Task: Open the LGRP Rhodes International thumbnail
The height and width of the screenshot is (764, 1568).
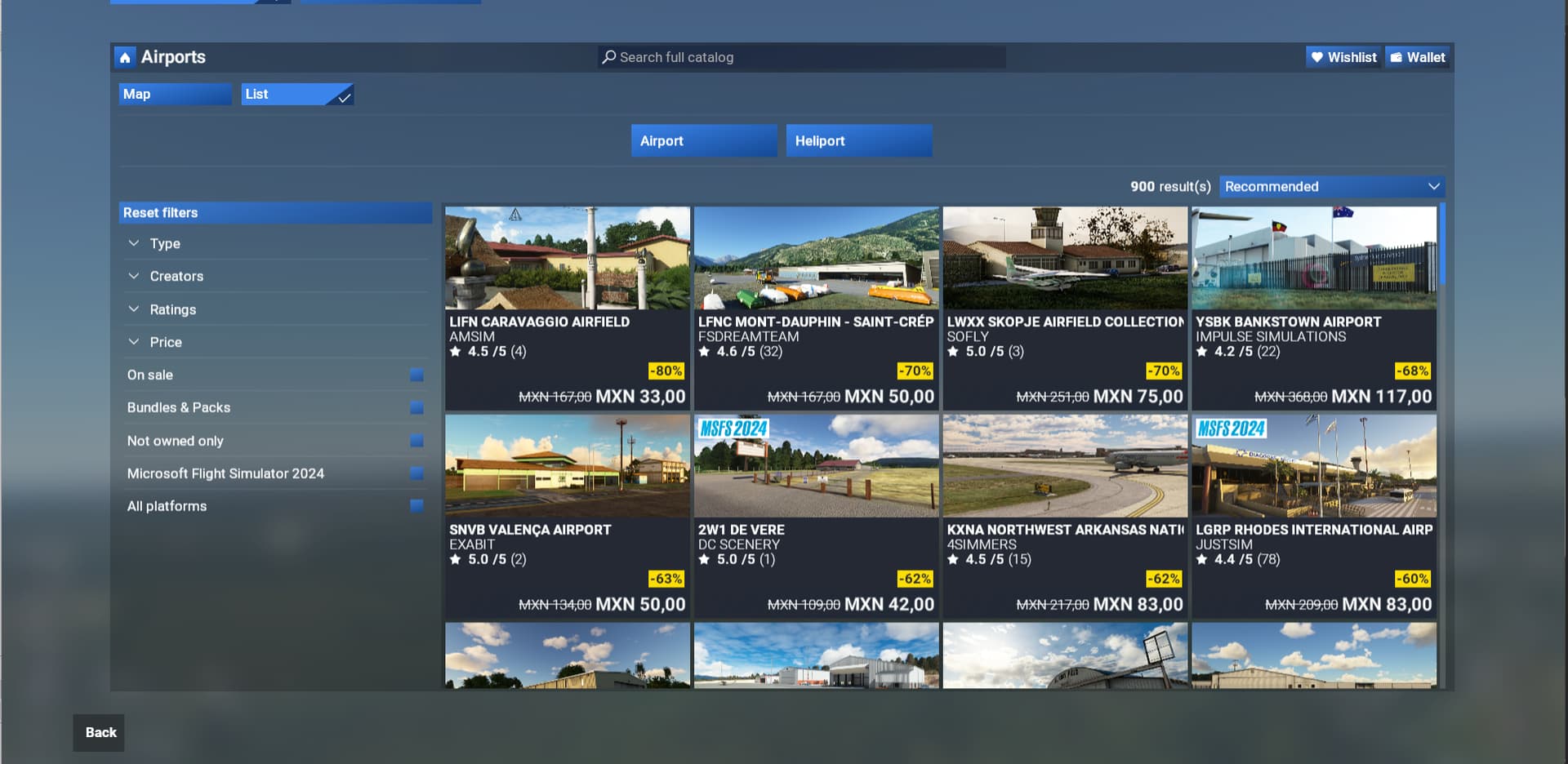Action: click(1314, 466)
